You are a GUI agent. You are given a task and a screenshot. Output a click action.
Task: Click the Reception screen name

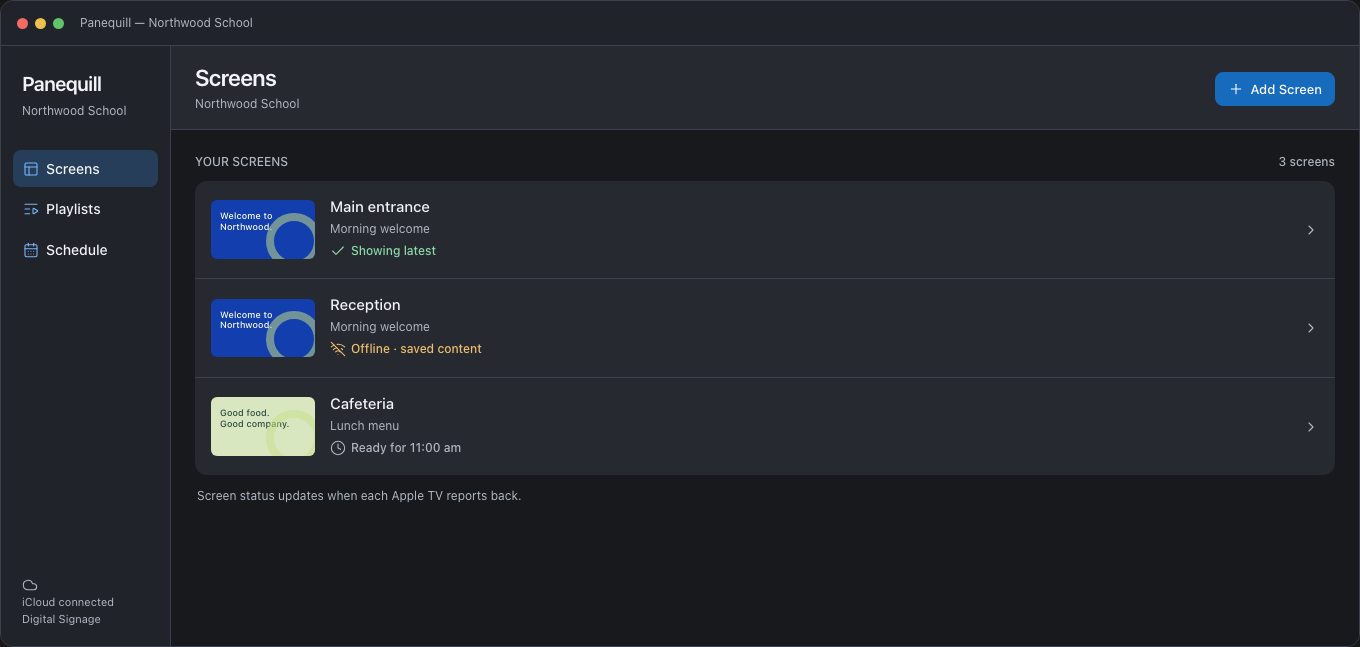click(x=365, y=305)
